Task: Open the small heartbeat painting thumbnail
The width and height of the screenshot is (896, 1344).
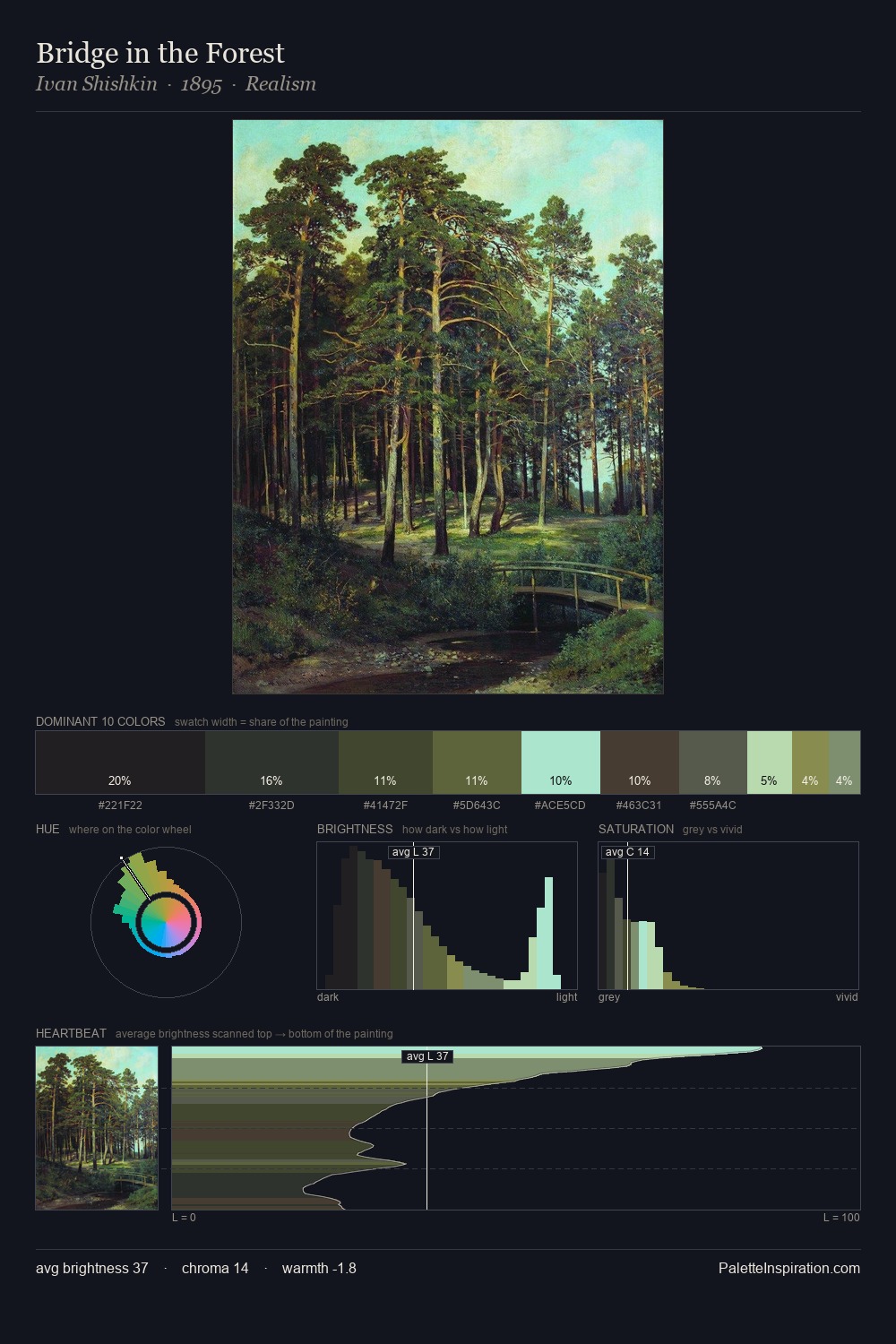Action: click(x=97, y=1128)
